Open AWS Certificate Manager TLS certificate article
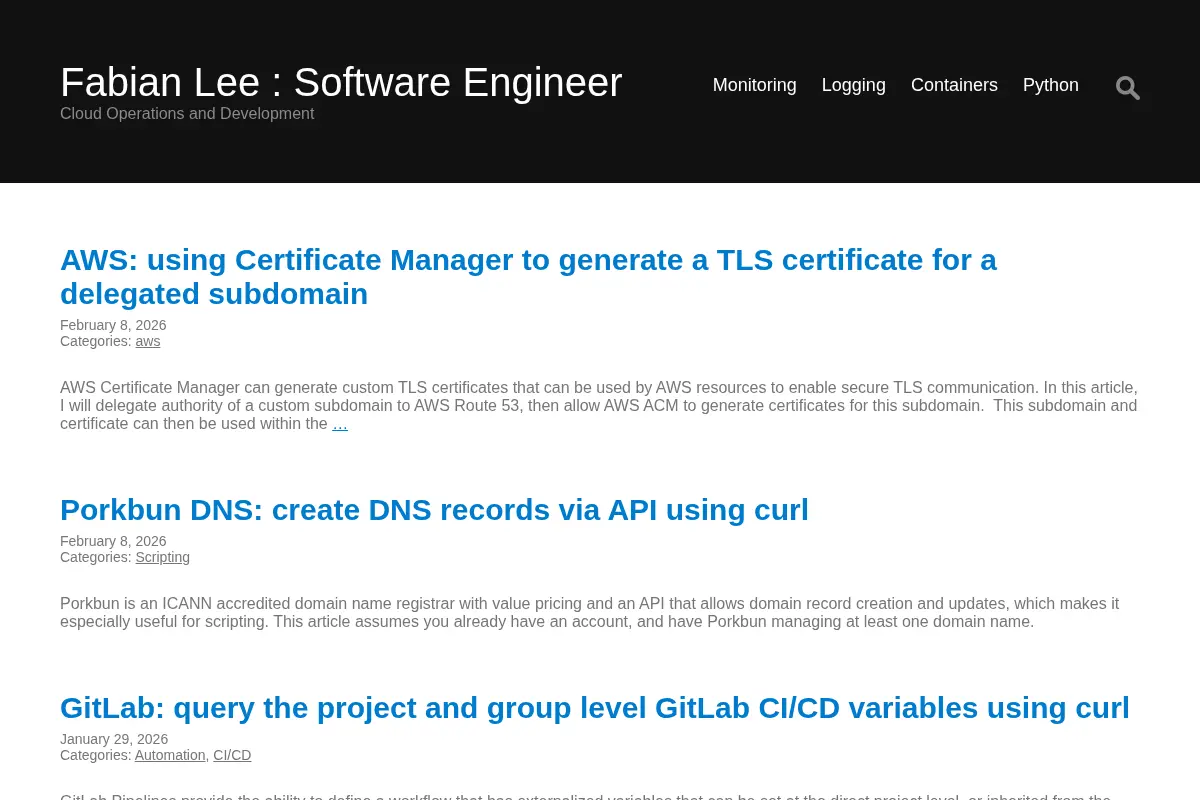The width and height of the screenshot is (1200, 800). tap(528, 277)
